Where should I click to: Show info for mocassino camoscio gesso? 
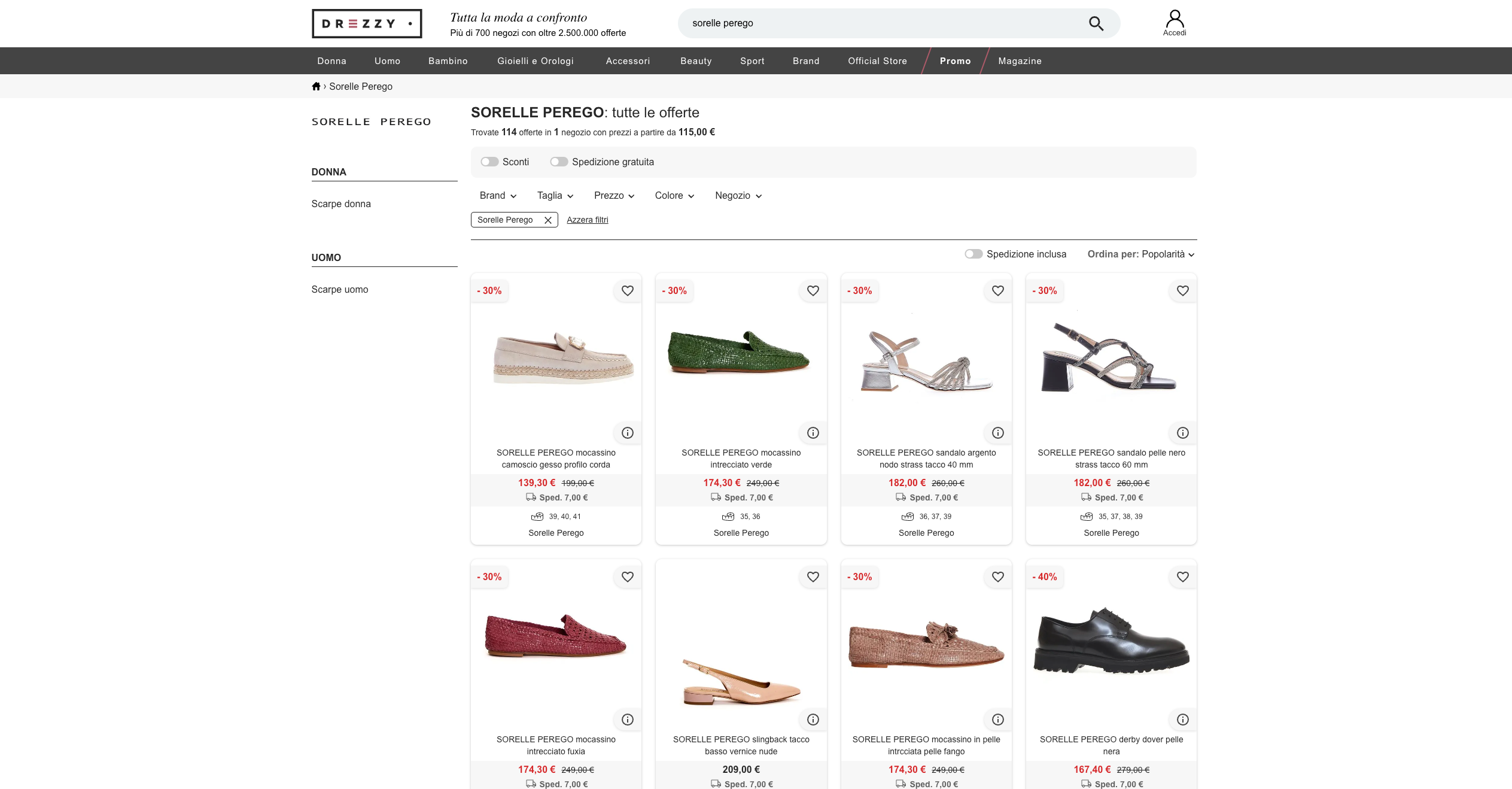point(627,433)
